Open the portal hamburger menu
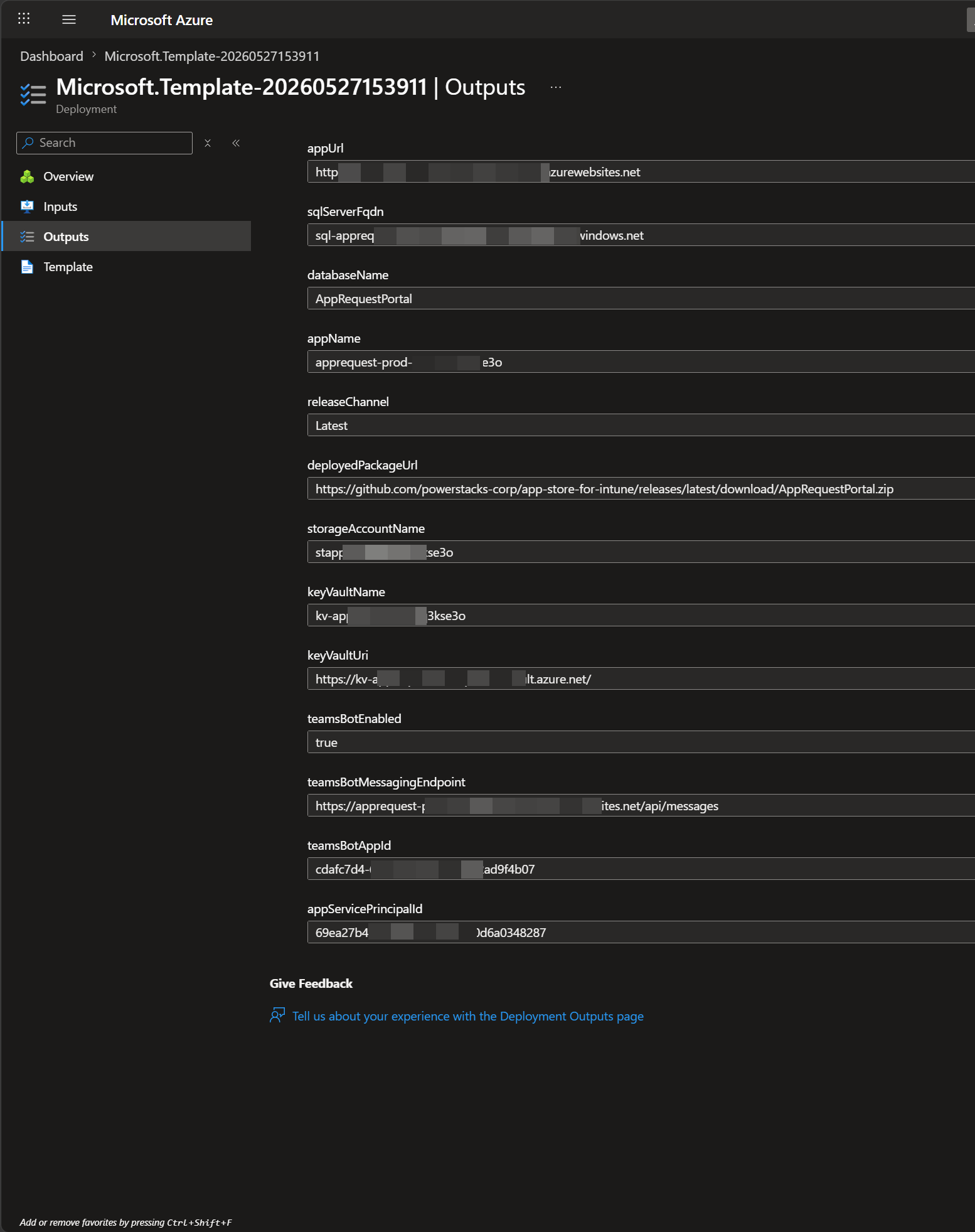 coord(69,19)
